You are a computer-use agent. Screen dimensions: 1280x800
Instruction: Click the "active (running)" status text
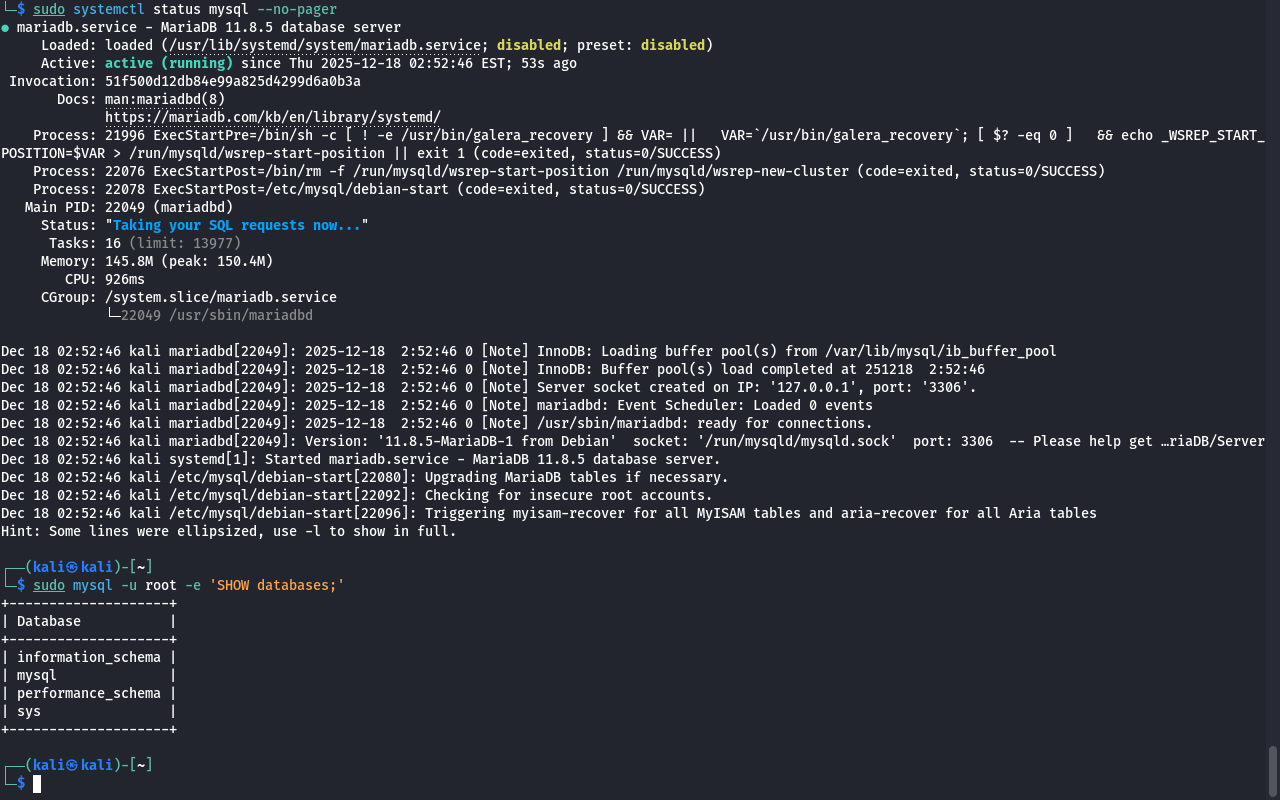[x=168, y=64]
